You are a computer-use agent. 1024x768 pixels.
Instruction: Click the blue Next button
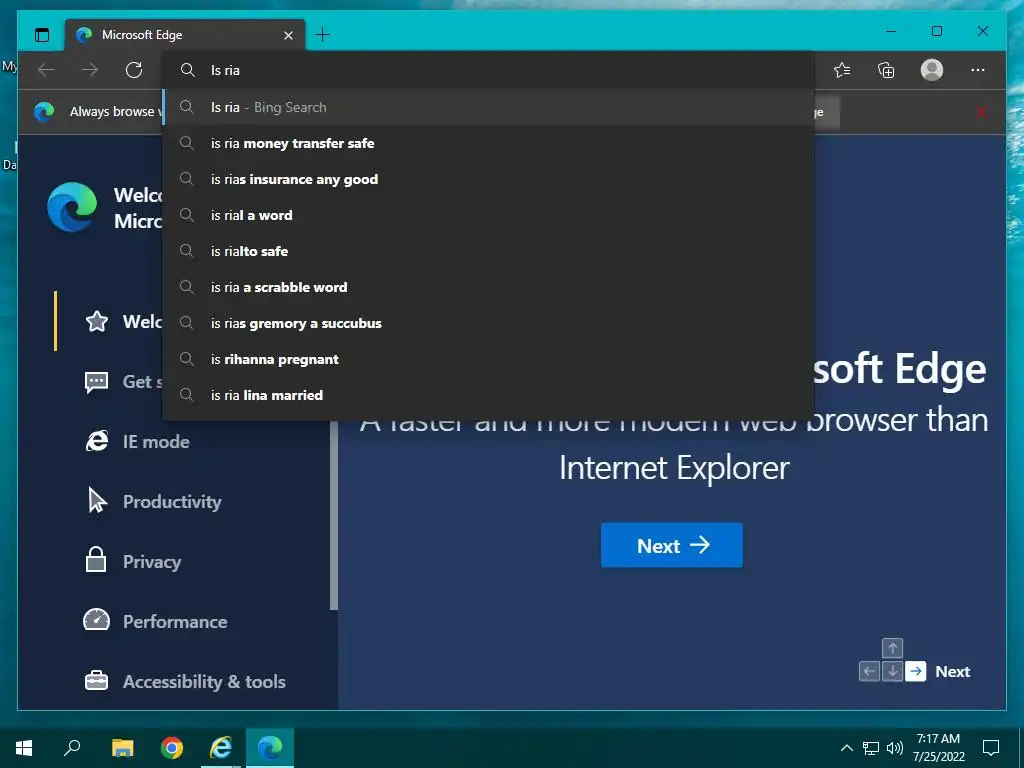point(671,545)
